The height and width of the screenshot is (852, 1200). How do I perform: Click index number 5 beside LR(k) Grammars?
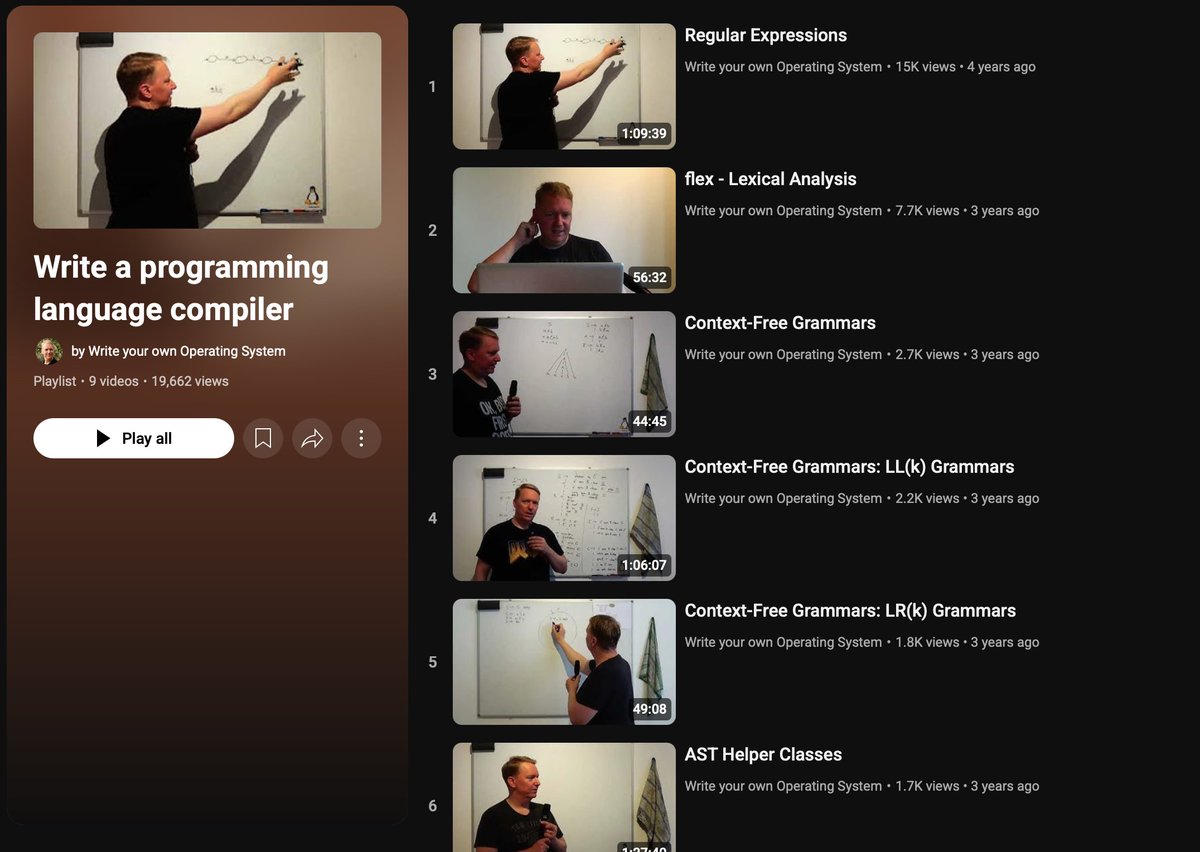(432, 662)
